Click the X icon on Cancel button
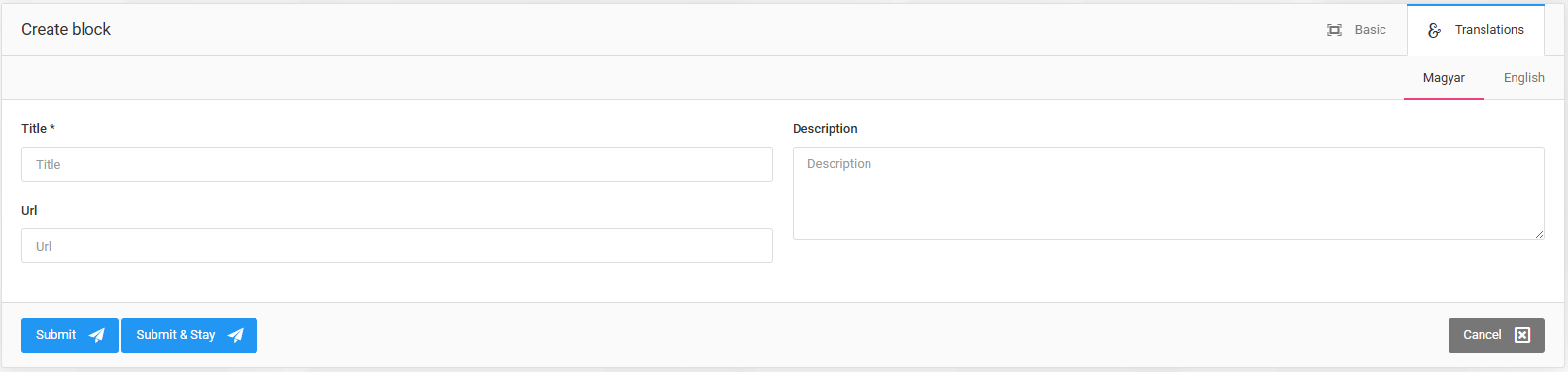The height and width of the screenshot is (372, 1568). (1522, 335)
